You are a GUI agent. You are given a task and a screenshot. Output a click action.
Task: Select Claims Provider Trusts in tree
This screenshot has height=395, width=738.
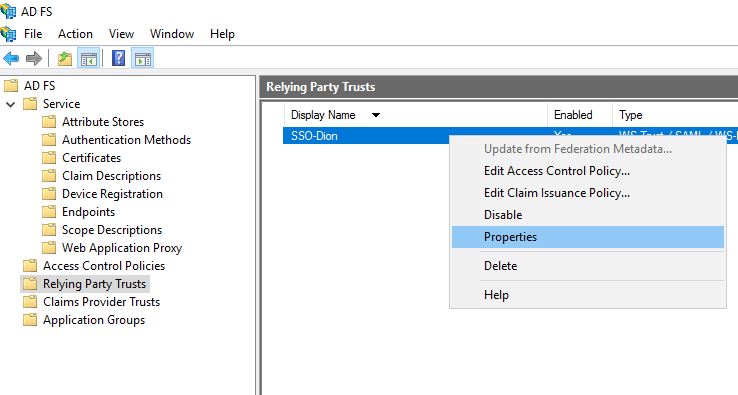pyautogui.click(x=101, y=302)
